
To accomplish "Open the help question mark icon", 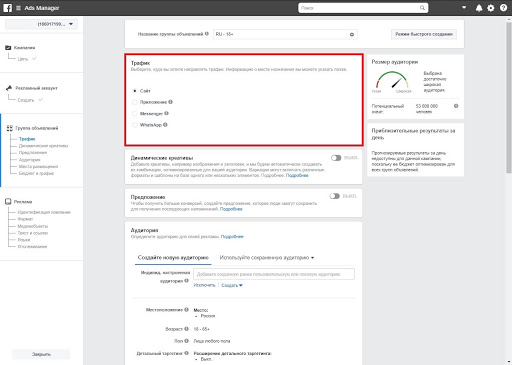I will pos(503,8).
